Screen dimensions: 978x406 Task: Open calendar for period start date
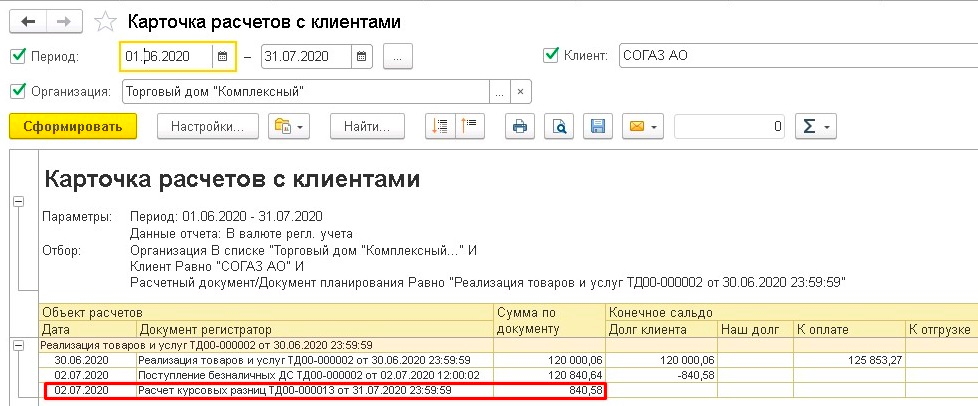pos(223,57)
